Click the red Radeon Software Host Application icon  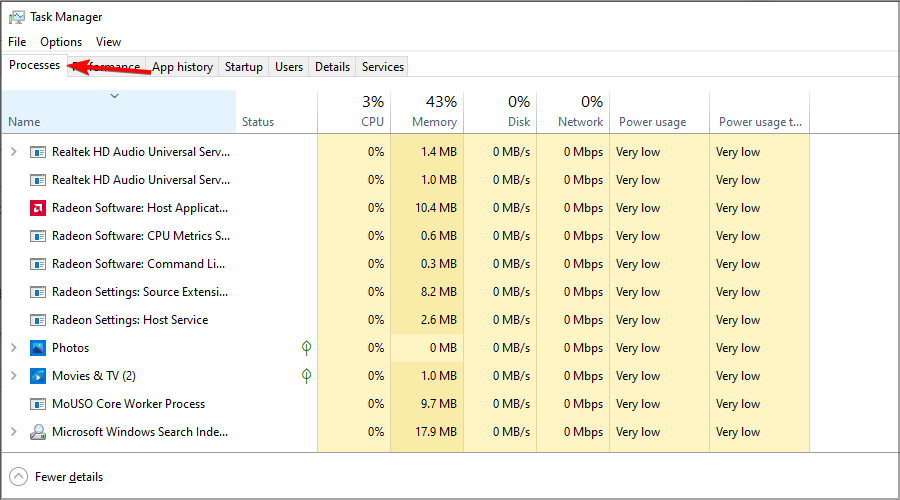click(38, 208)
